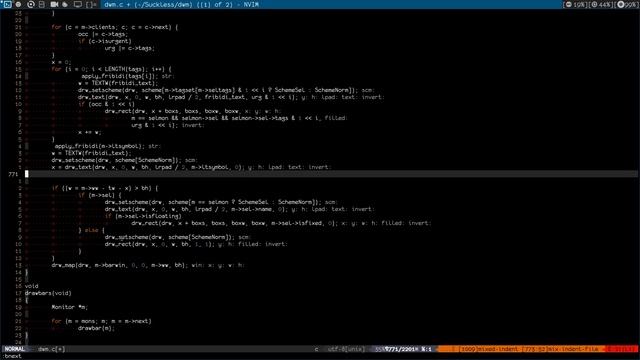Click the drw_map(drw, m->barwin...) line

click(120, 265)
